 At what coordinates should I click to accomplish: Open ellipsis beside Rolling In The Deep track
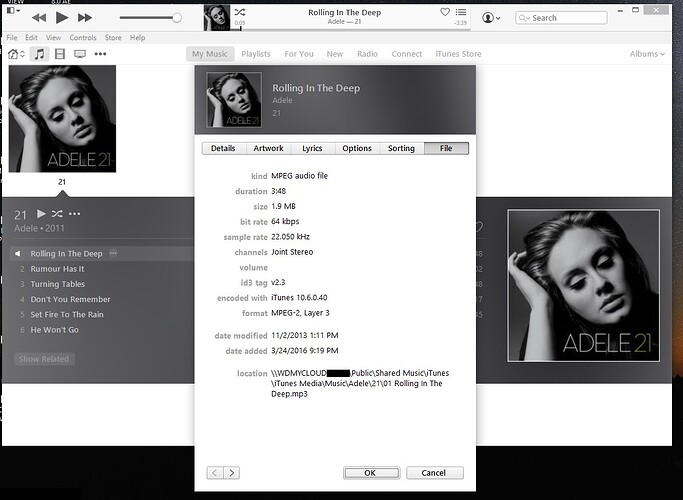point(113,253)
